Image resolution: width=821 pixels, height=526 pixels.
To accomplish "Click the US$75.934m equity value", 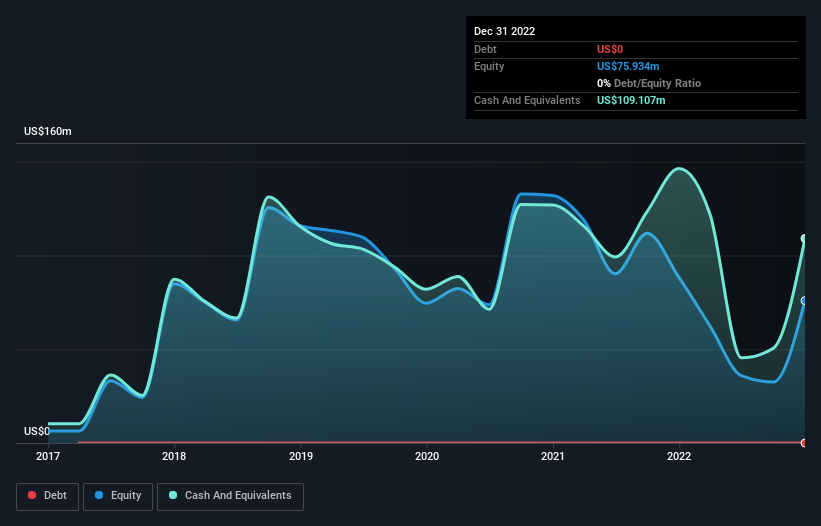I will click(x=628, y=66).
